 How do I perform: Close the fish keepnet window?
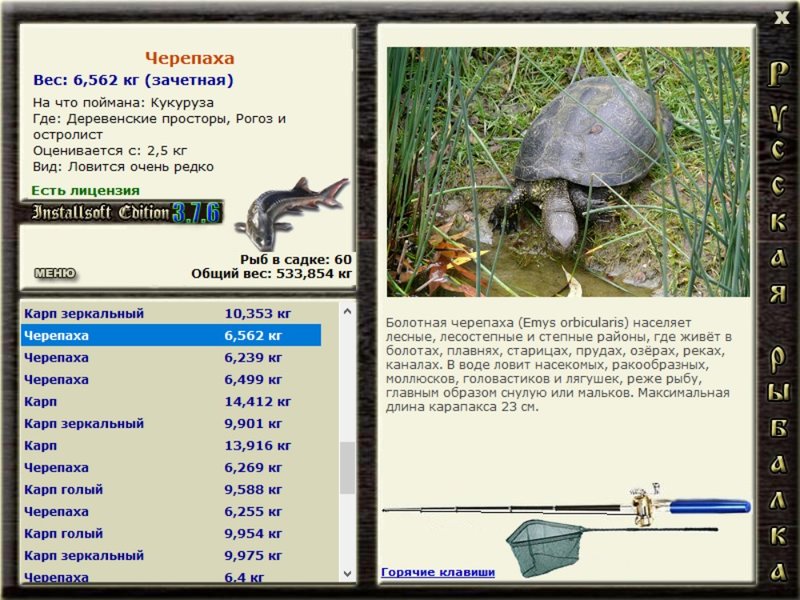pyautogui.click(x=781, y=18)
